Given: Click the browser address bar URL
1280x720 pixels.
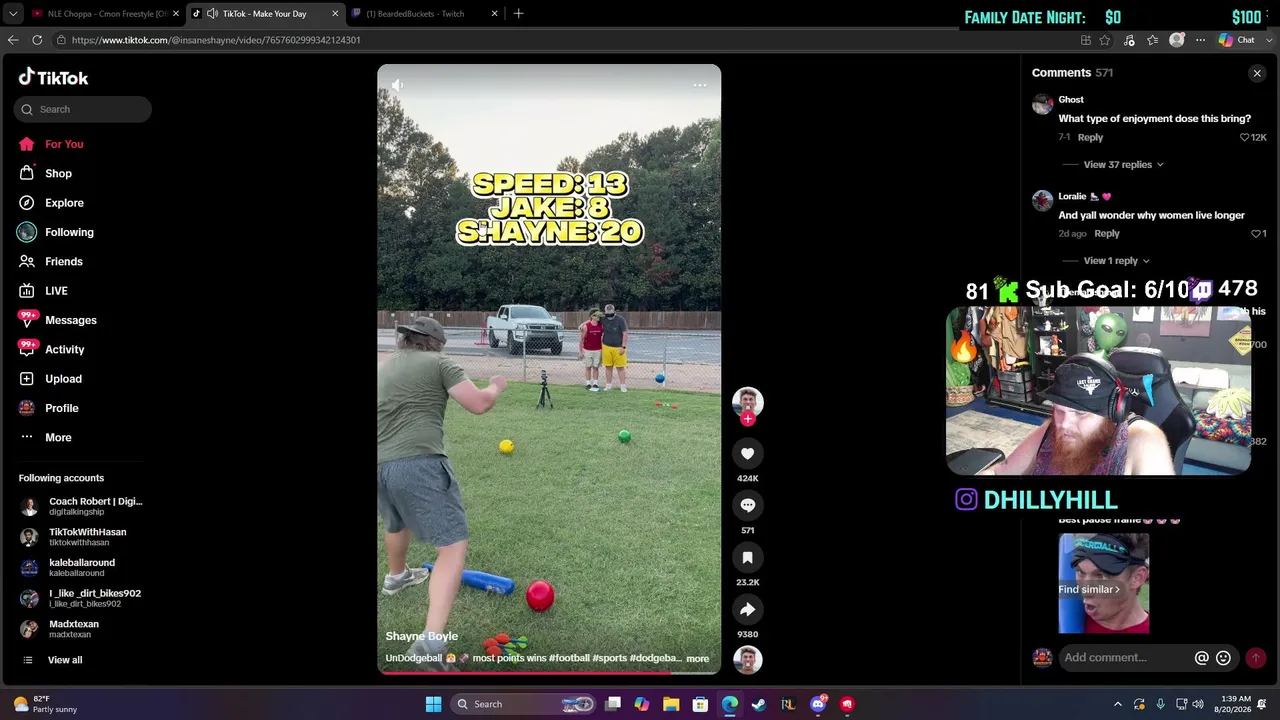Looking at the screenshot, I should [x=216, y=40].
